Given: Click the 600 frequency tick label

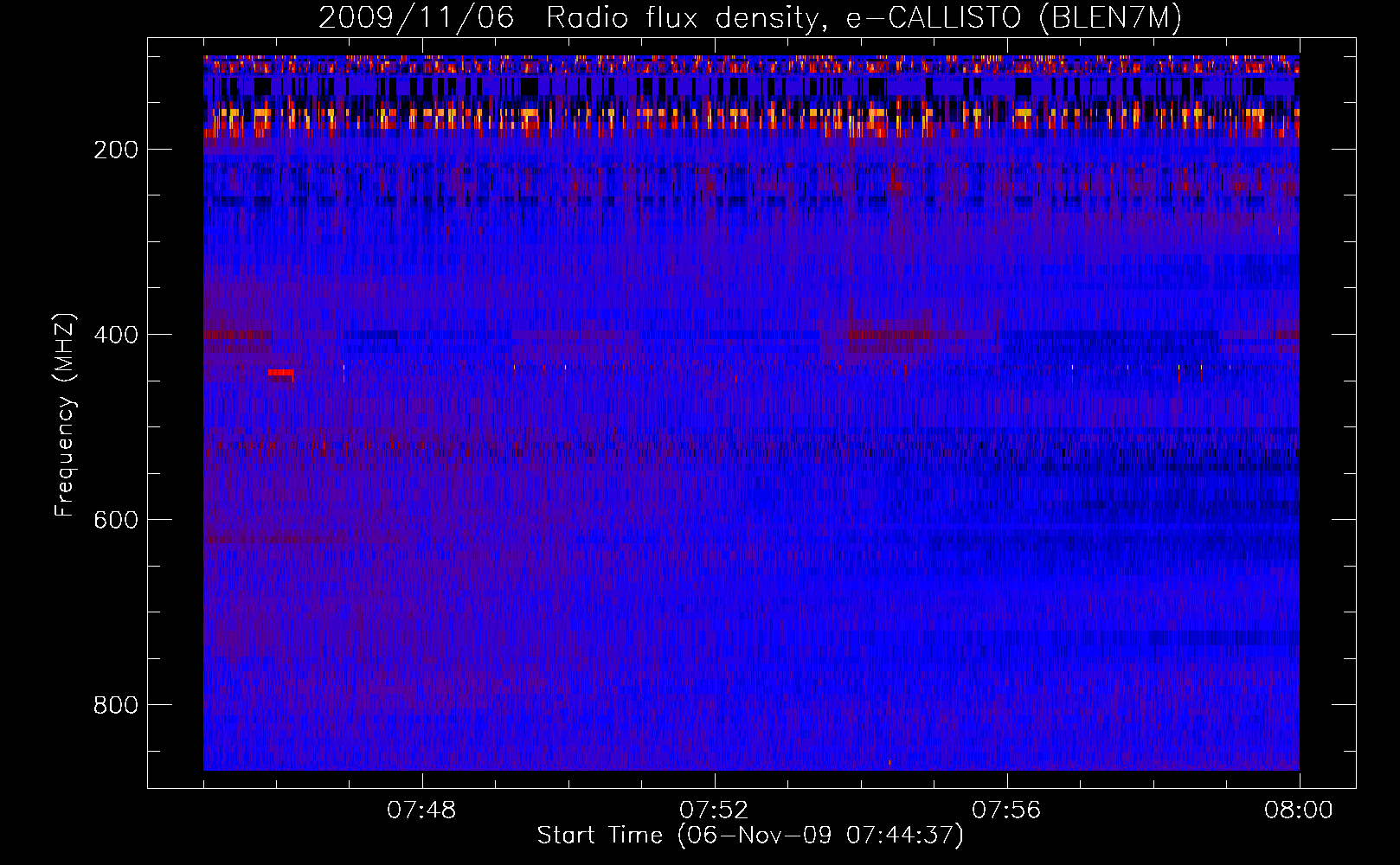Looking at the screenshot, I should [116, 520].
